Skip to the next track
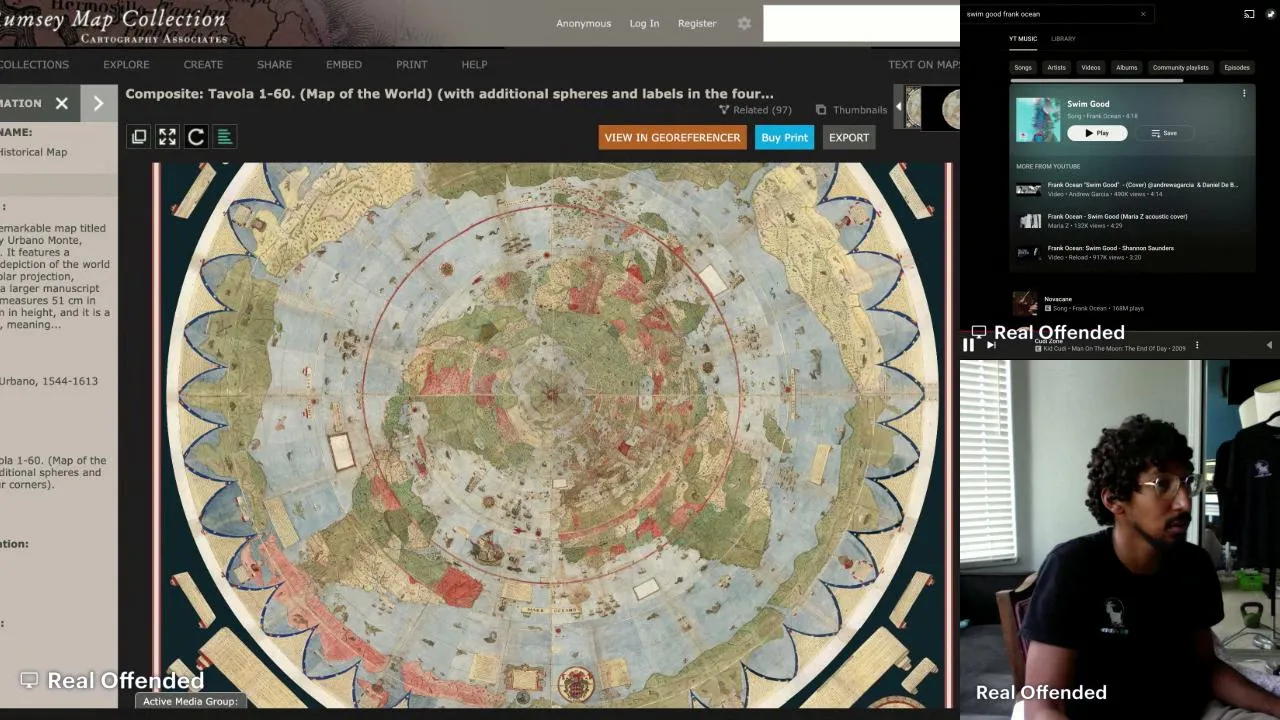 (991, 345)
